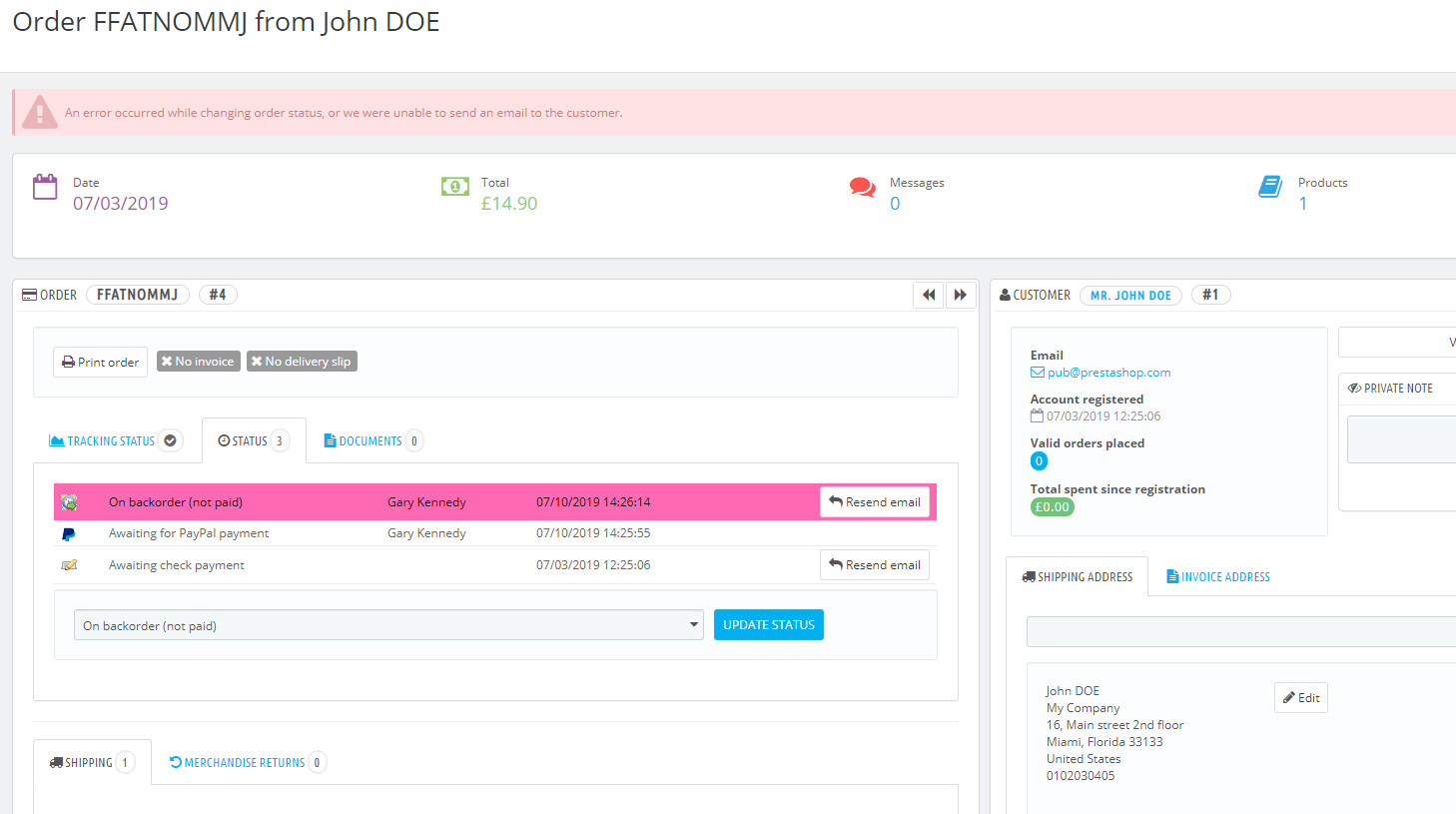
Task: Go to previous order with left arrows
Action: (x=929, y=295)
